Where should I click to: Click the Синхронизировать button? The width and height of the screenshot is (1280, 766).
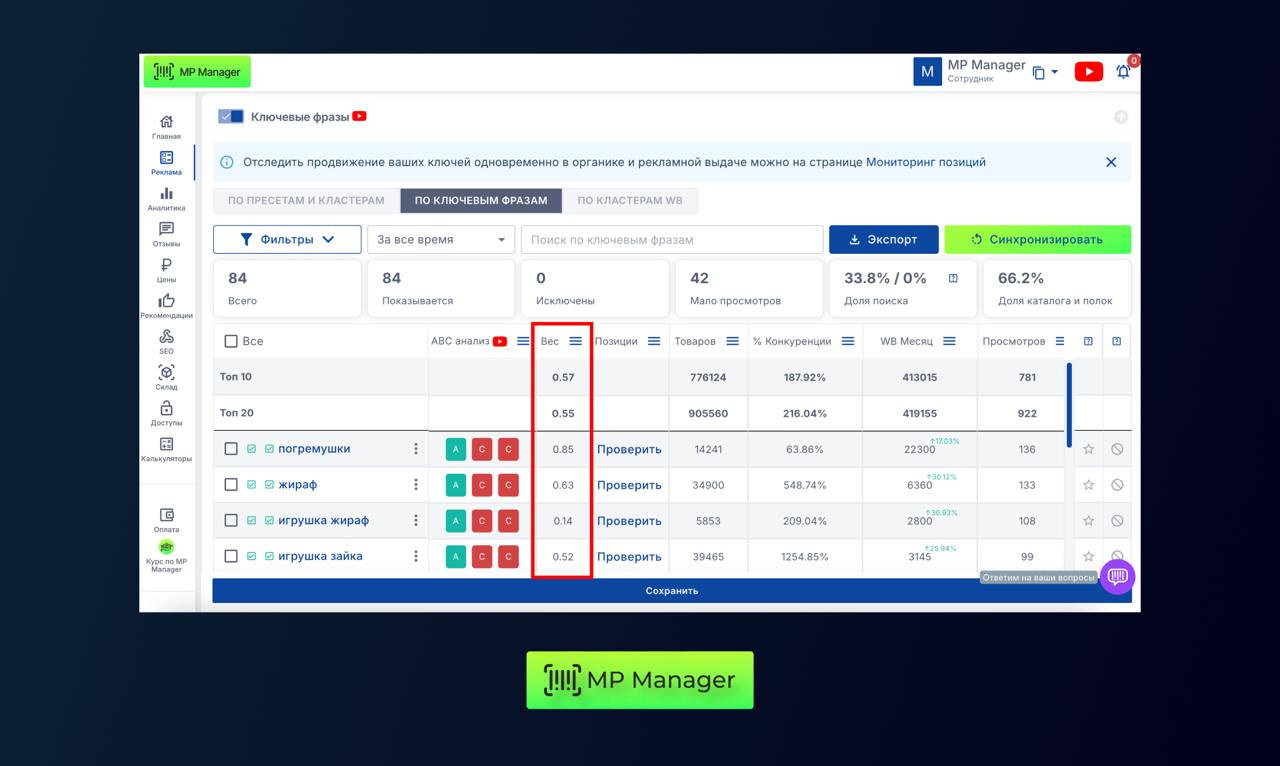[x=1037, y=240]
